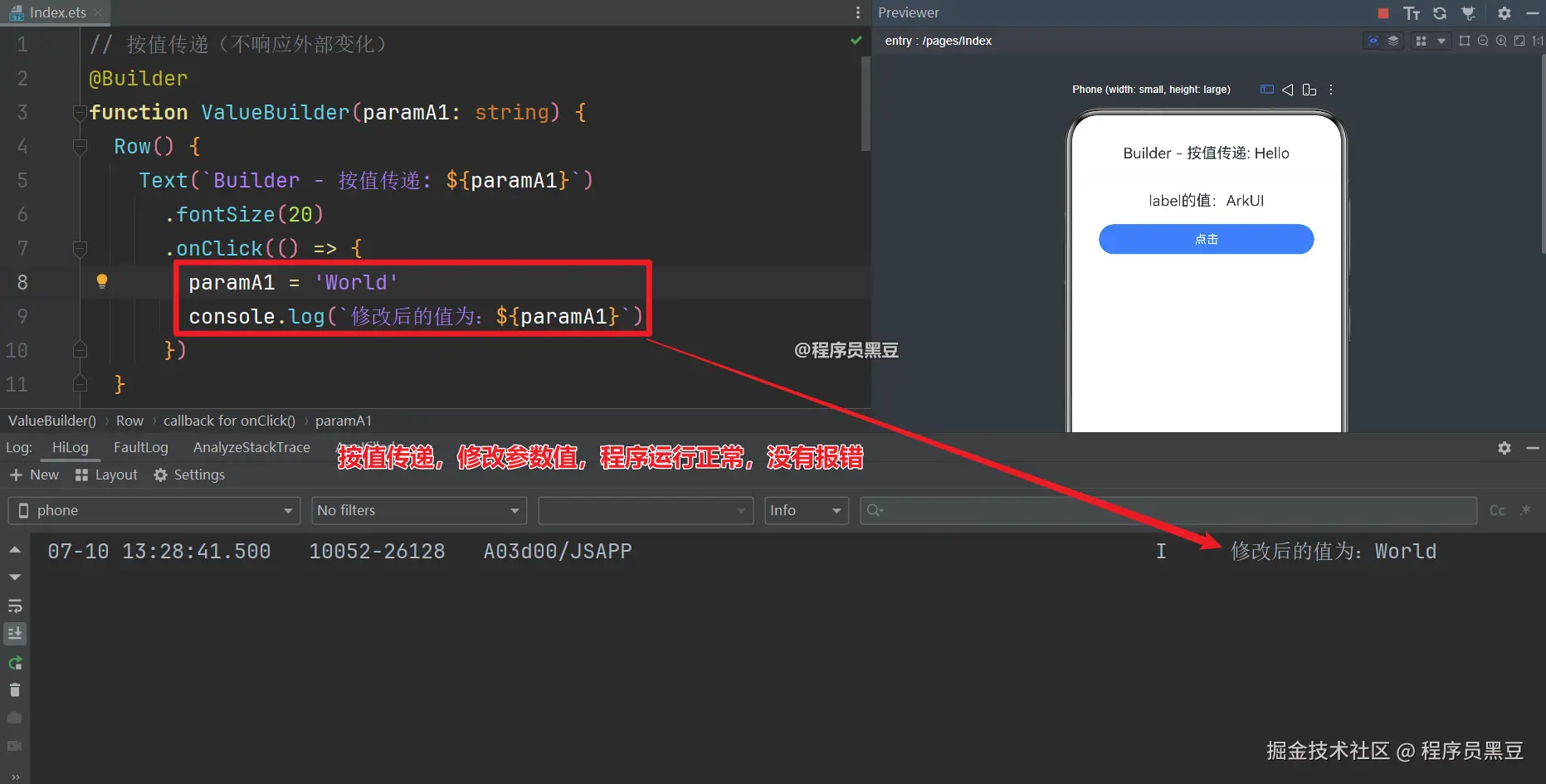The image size is (1546, 784).
Task: Rotate the preview device orientation
Action: 1309,90
